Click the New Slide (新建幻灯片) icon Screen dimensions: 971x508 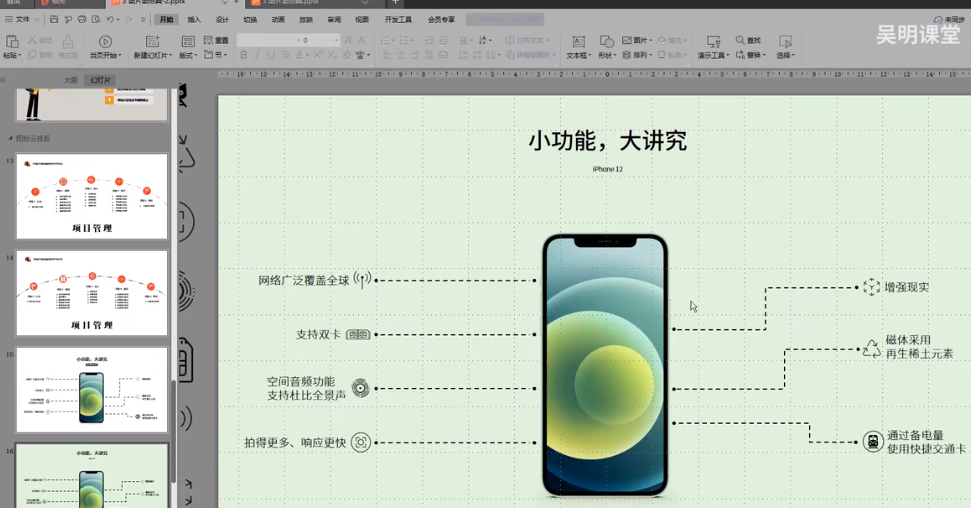(x=152, y=42)
